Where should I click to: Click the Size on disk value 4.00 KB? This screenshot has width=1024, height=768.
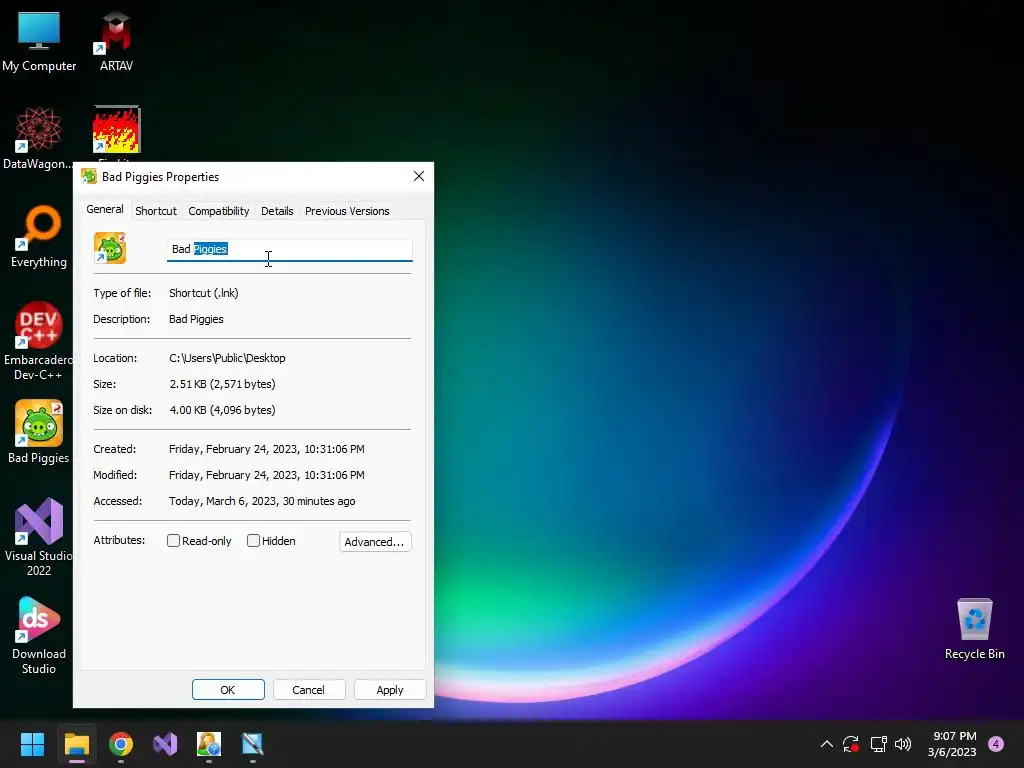click(x=222, y=410)
